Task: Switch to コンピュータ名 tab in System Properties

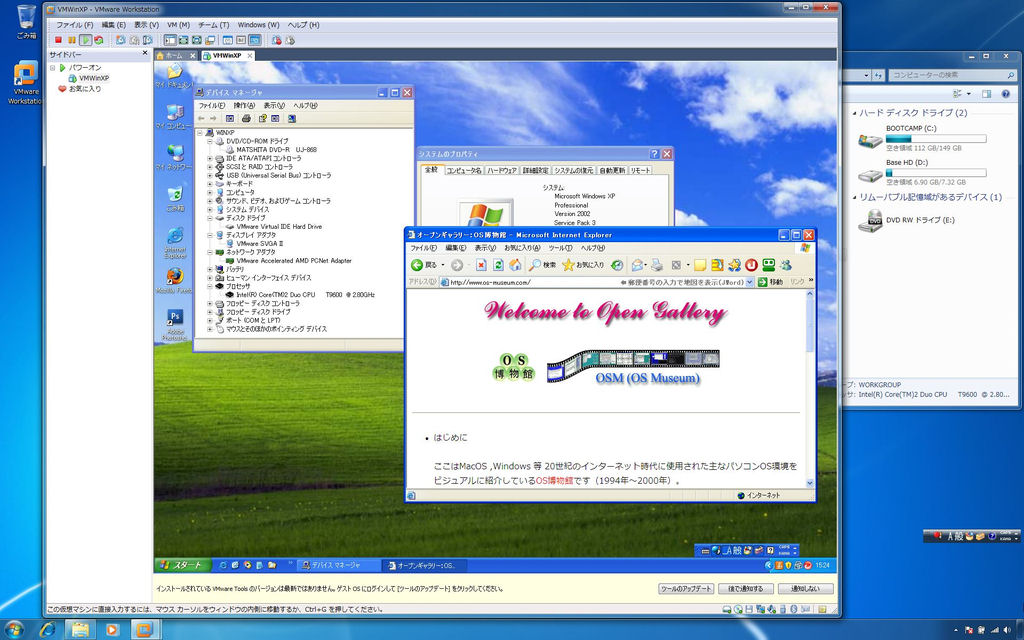Action: coord(464,170)
